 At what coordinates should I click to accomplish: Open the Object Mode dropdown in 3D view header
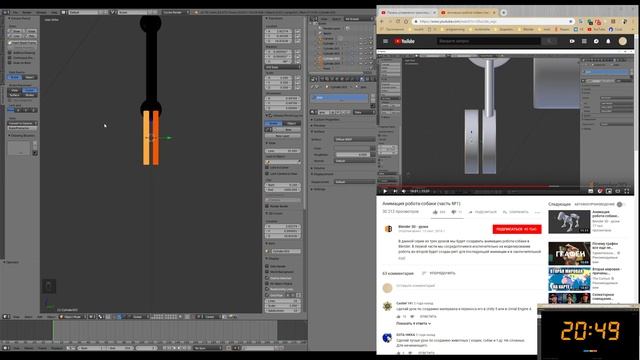click(73, 317)
